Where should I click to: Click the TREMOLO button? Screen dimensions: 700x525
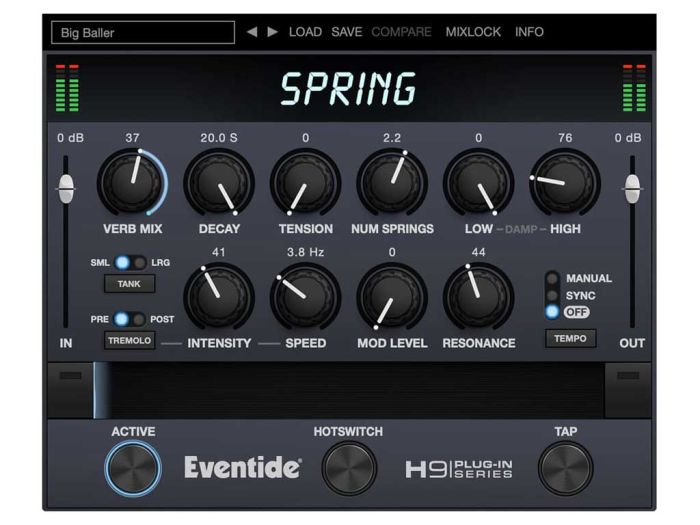[129, 340]
